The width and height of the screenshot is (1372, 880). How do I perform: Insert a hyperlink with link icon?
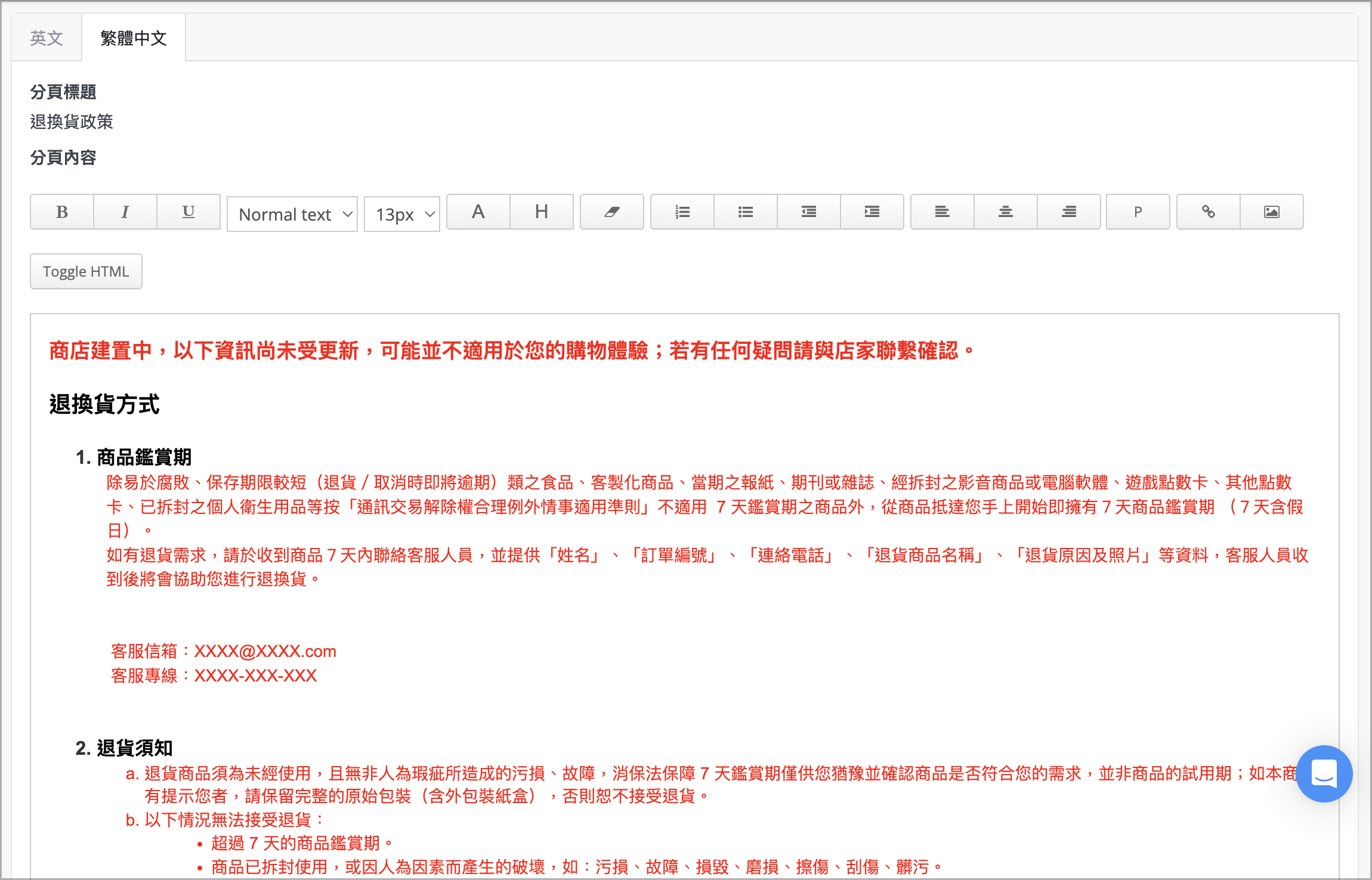1209,212
